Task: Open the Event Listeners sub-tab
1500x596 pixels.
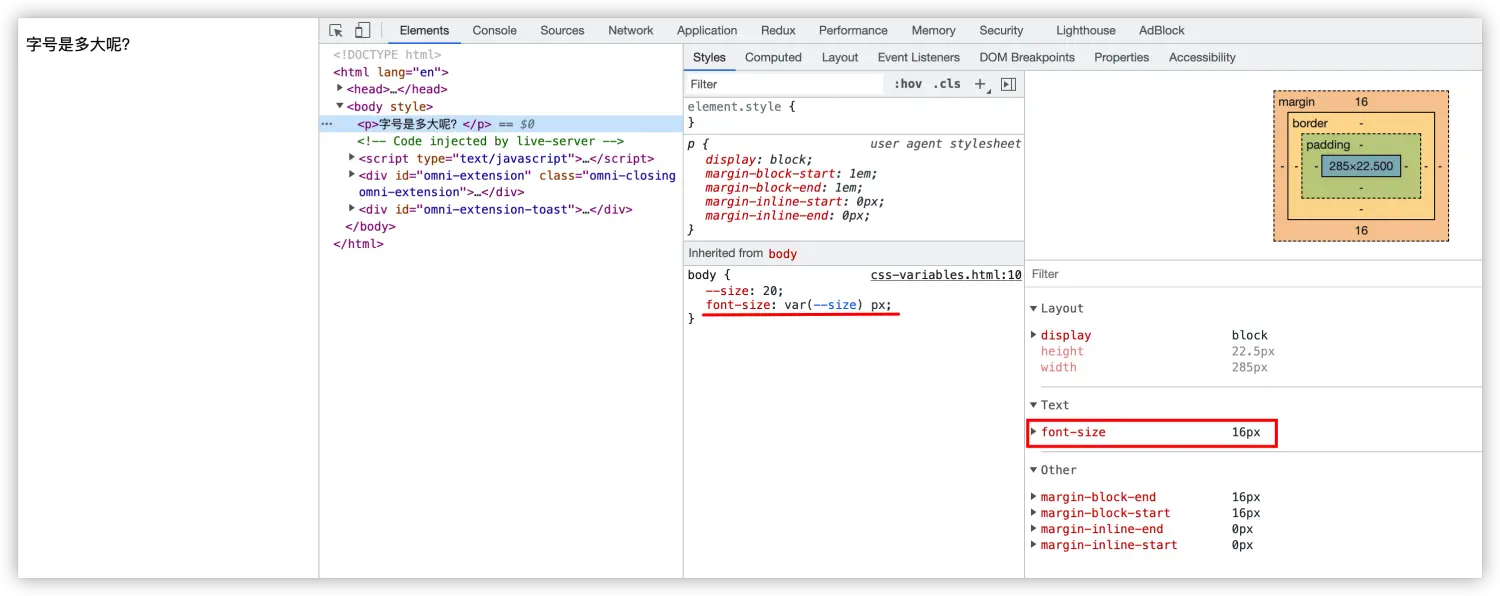Action: point(918,57)
